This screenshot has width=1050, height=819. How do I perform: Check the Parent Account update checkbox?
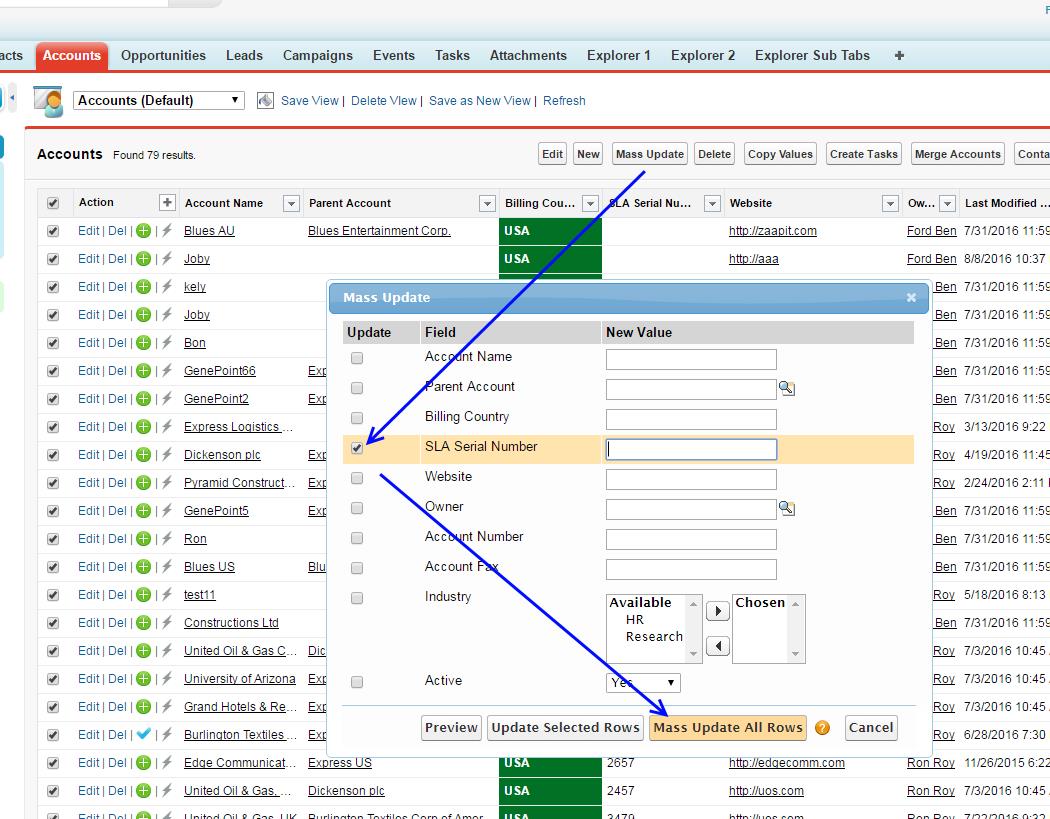[x=357, y=388]
